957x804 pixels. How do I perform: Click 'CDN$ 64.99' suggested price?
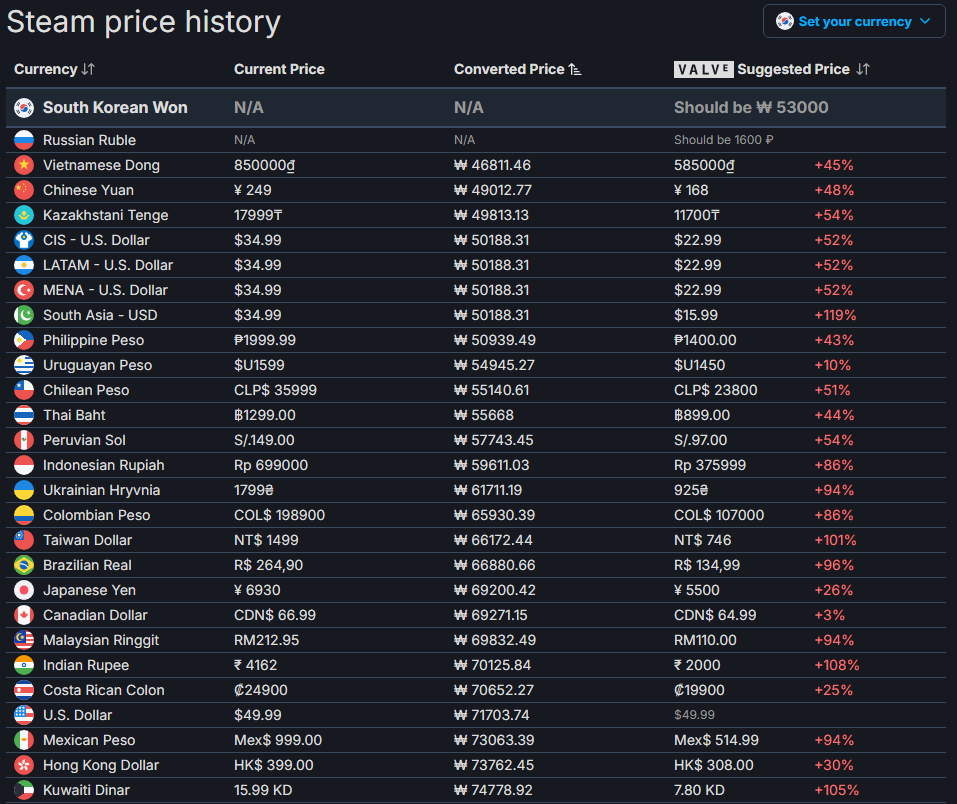[715, 615]
